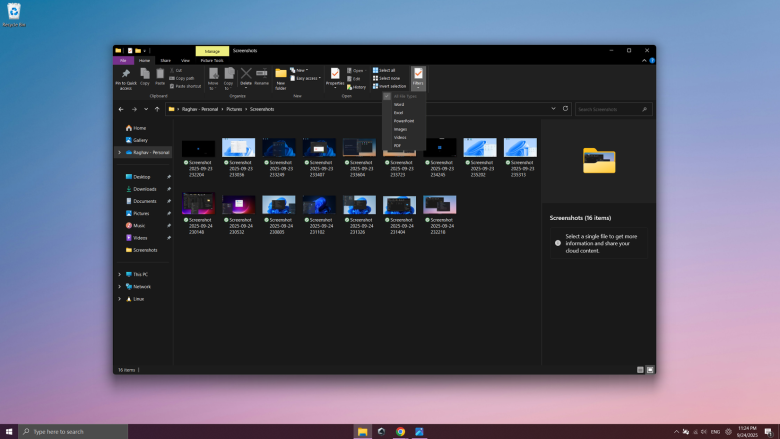The height and width of the screenshot is (439, 780).
Task: Click Select all in the ribbon
Action: point(384,70)
